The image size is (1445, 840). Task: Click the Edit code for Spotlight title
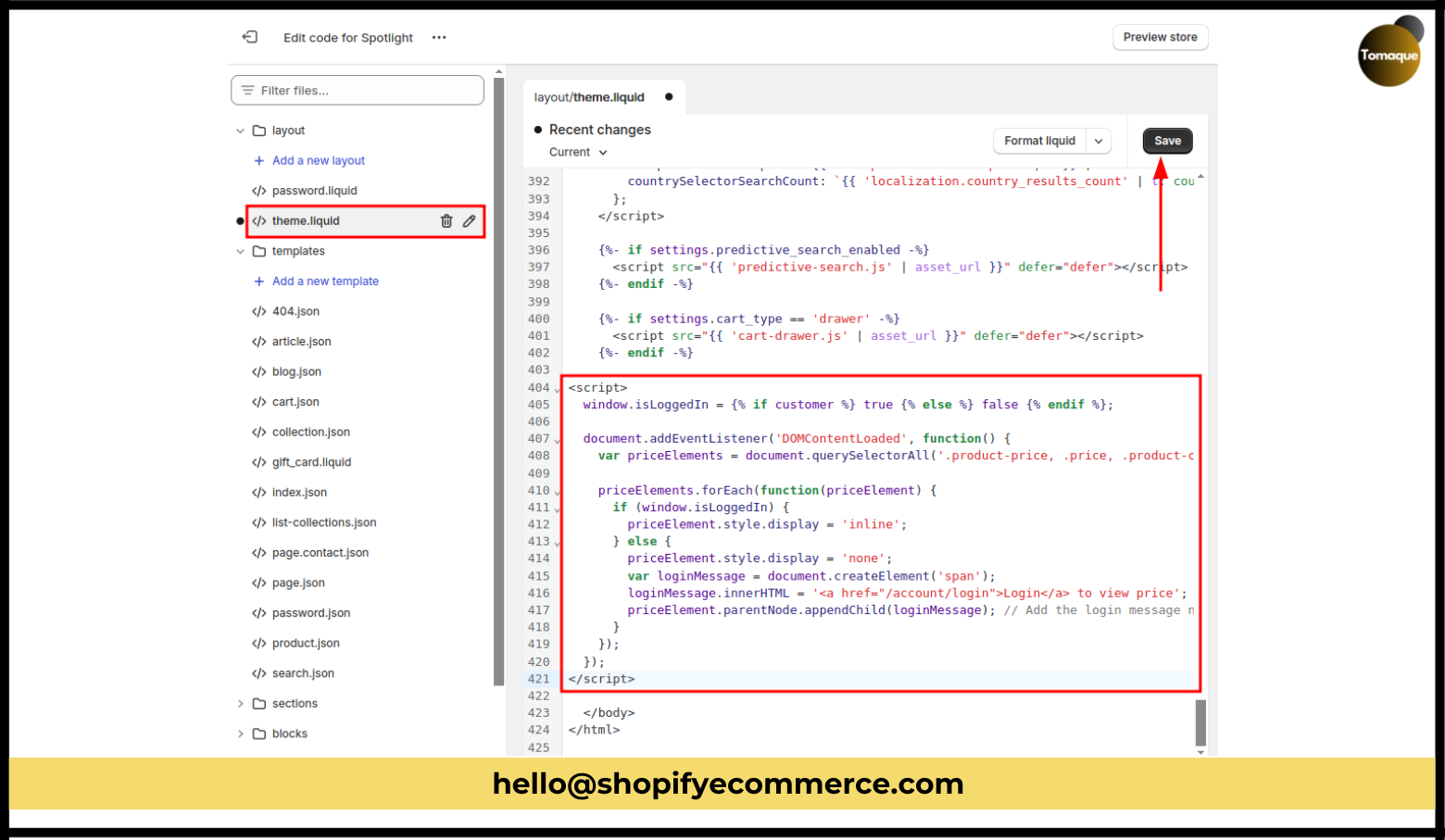pos(348,38)
